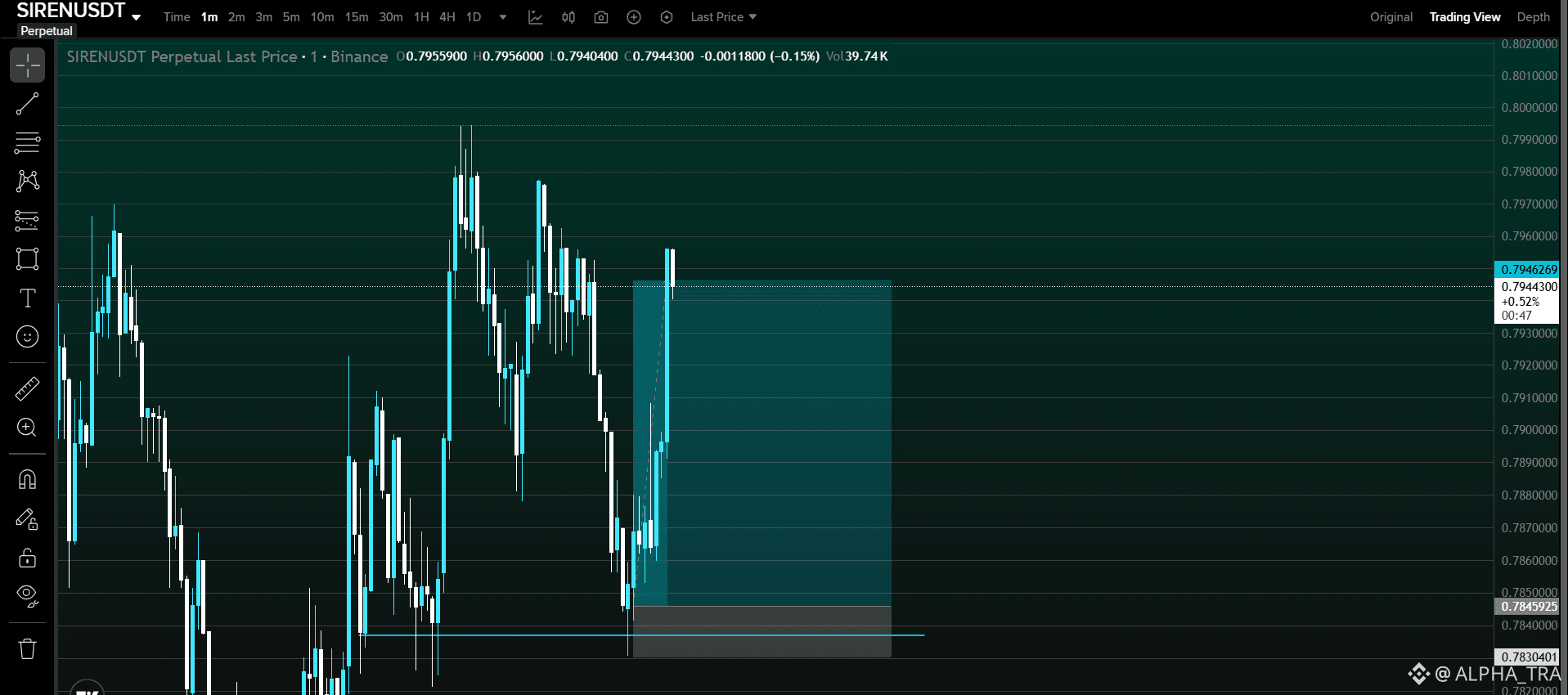Set chart interval to 10m
Image resolution: width=1568 pixels, height=695 pixels.
(x=322, y=17)
